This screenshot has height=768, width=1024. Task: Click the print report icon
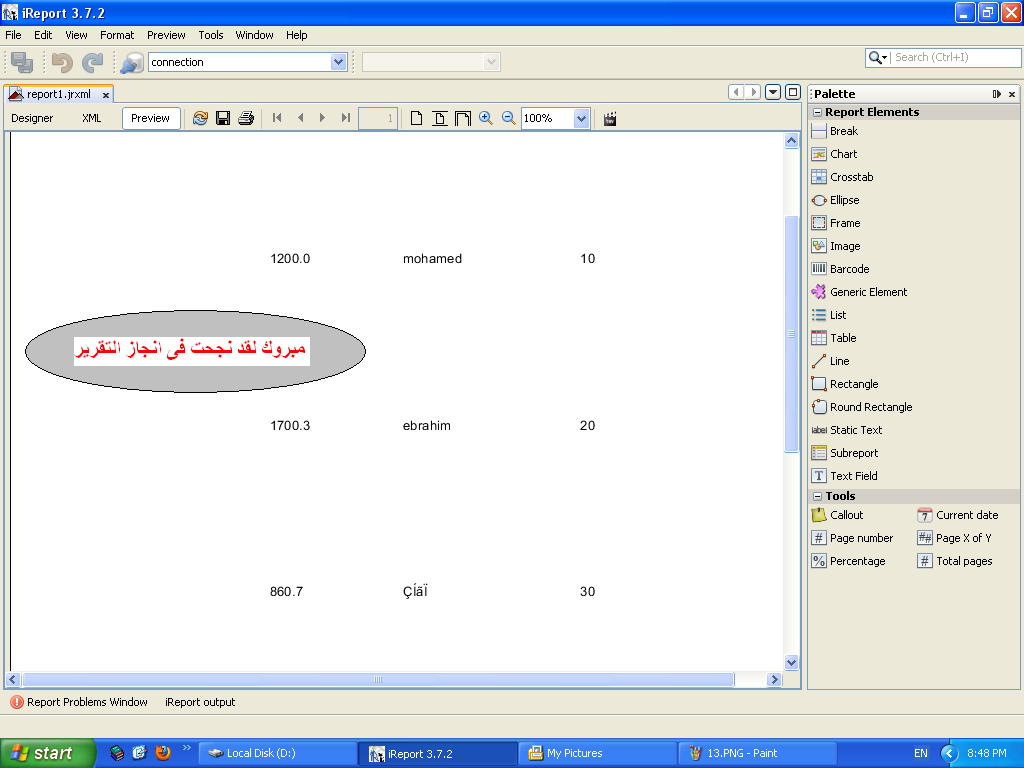pyautogui.click(x=246, y=118)
